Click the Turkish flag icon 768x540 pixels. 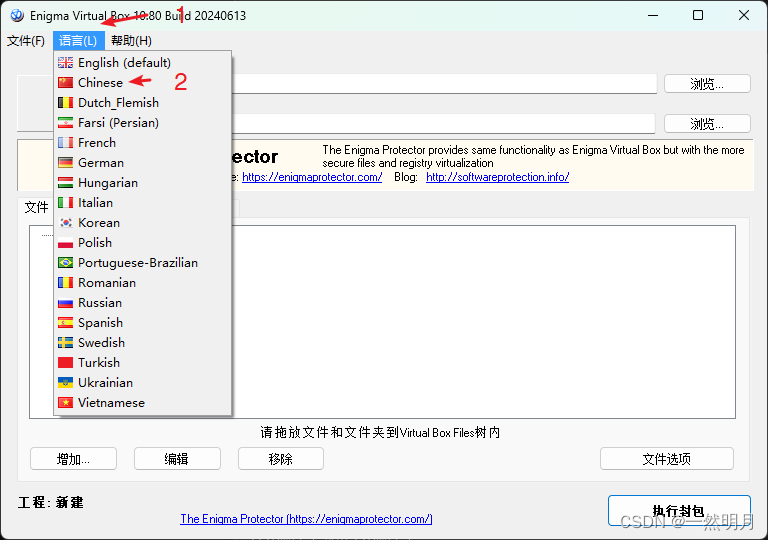point(65,363)
